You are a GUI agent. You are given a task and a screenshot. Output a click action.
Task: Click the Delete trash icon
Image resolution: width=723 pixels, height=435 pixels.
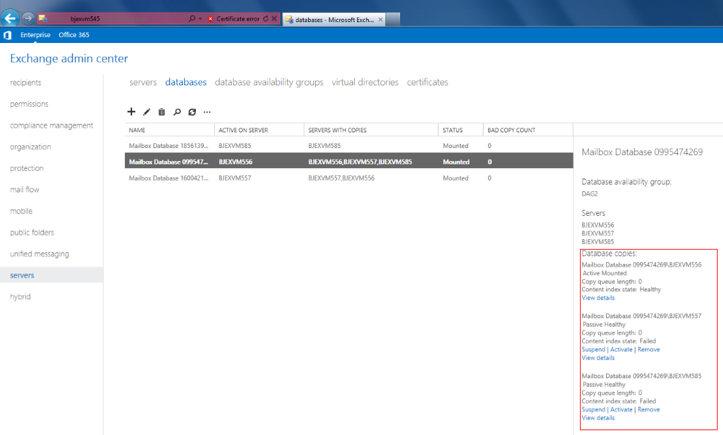[161, 112]
